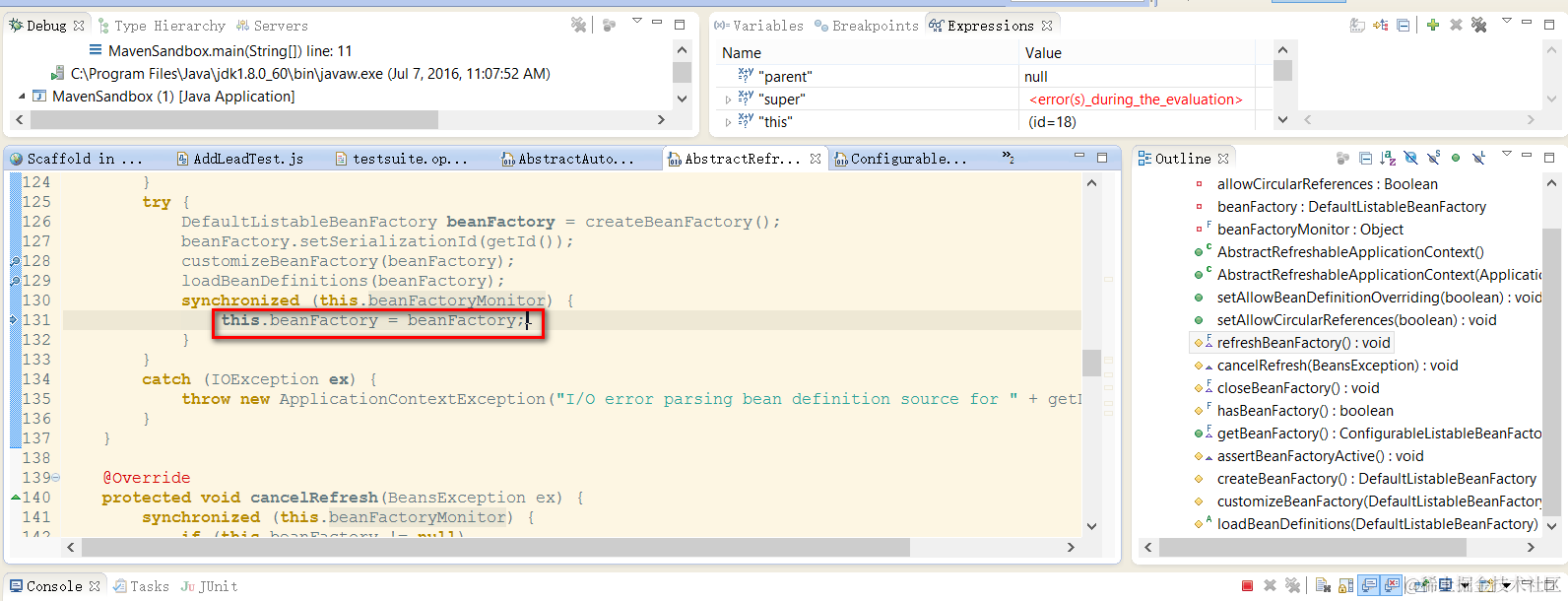Click the Name column header
This screenshot has width=1568, height=601.
[x=742, y=53]
